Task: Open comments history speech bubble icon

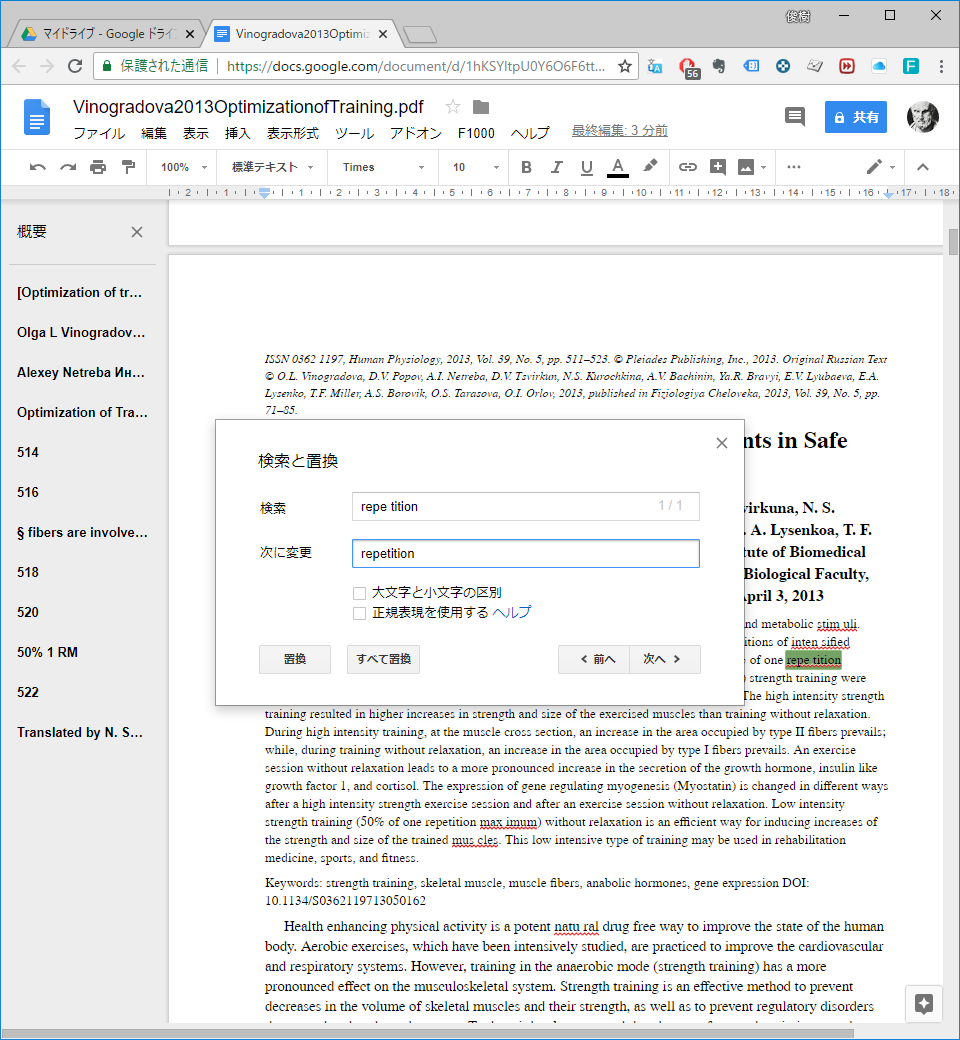Action: [x=795, y=117]
